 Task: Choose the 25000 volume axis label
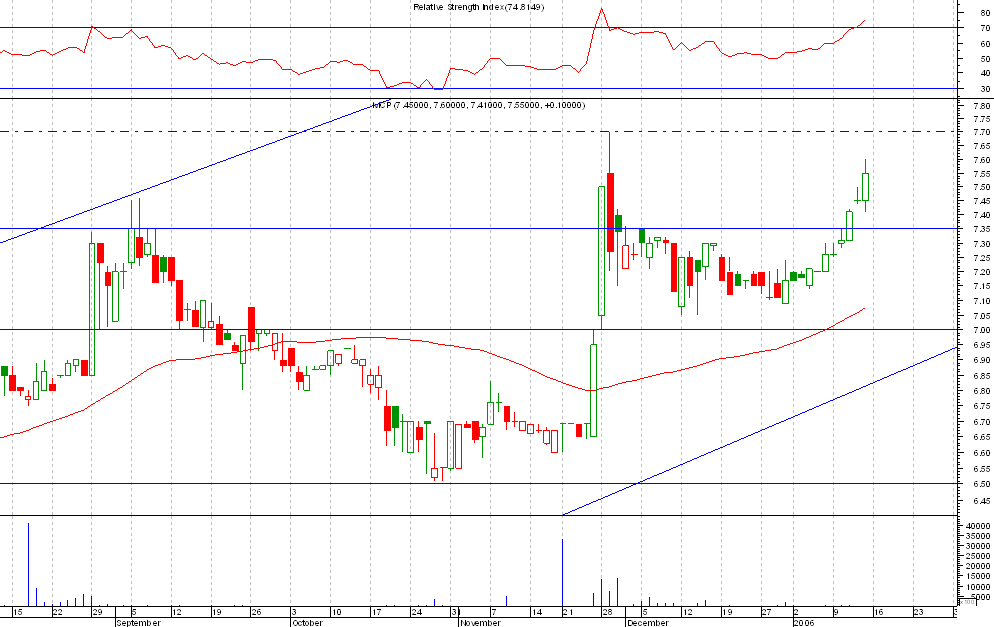(x=978, y=557)
